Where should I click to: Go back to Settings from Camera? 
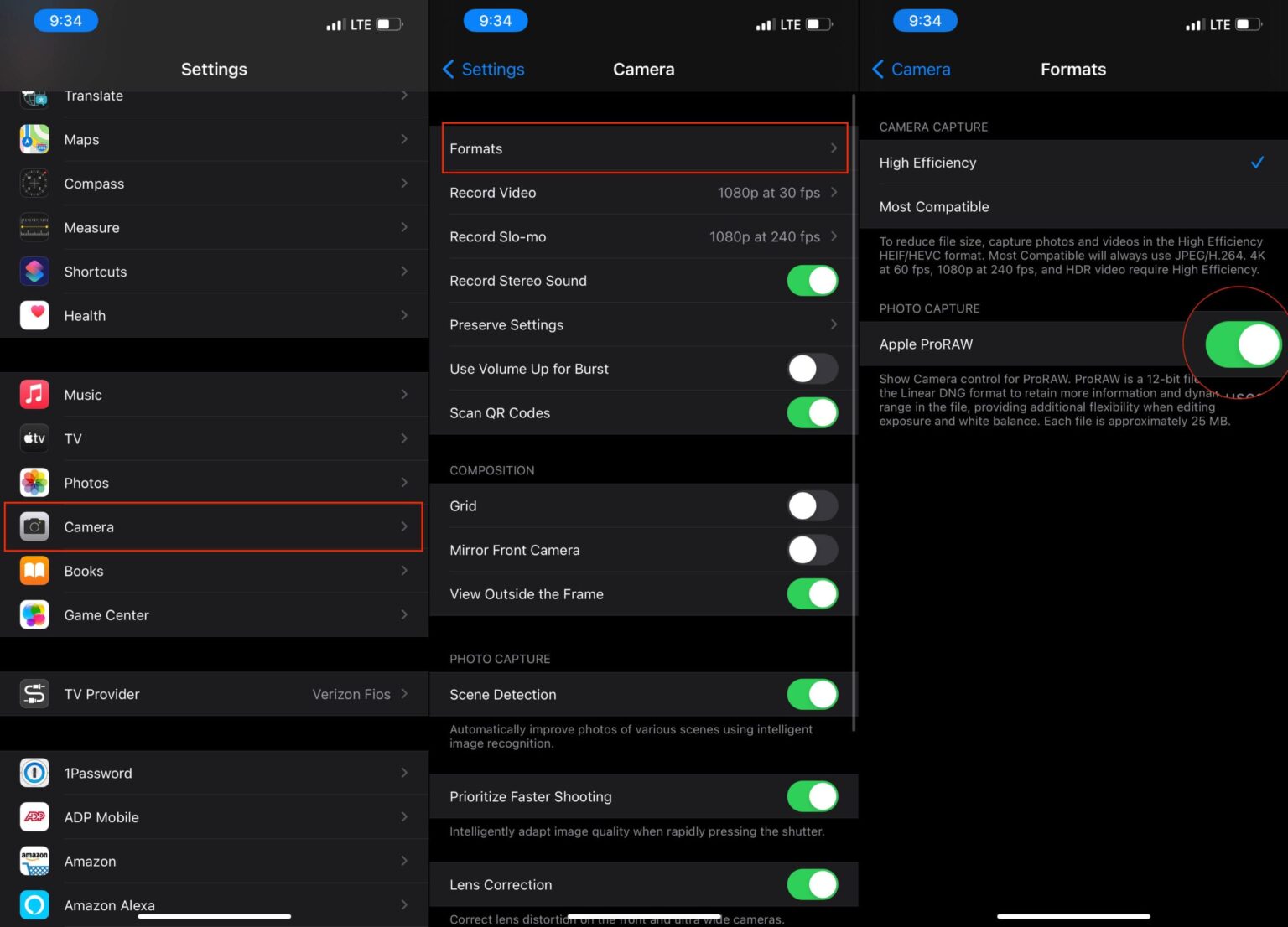click(x=484, y=70)
